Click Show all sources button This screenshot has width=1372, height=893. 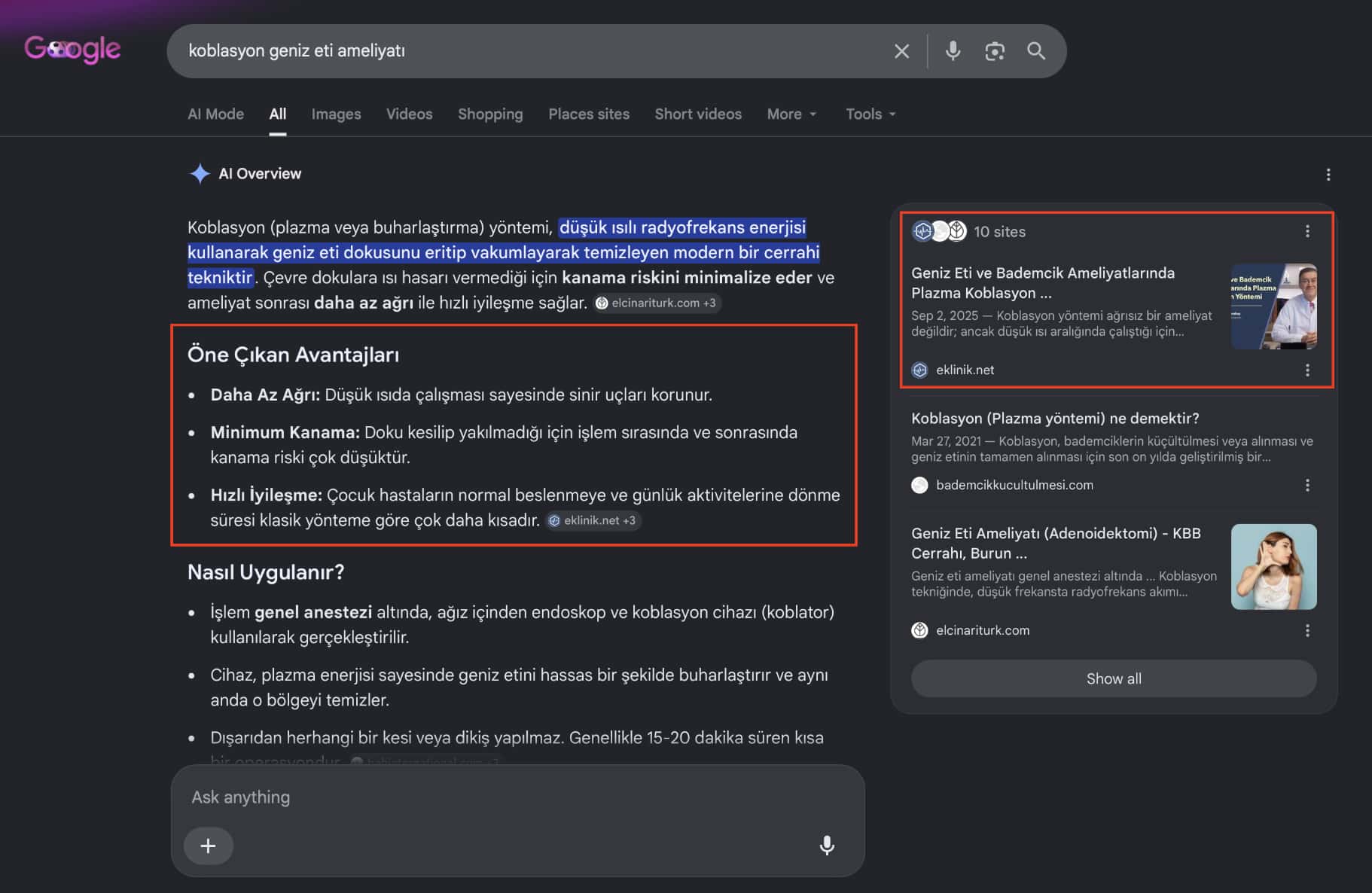coord(1114,678)
